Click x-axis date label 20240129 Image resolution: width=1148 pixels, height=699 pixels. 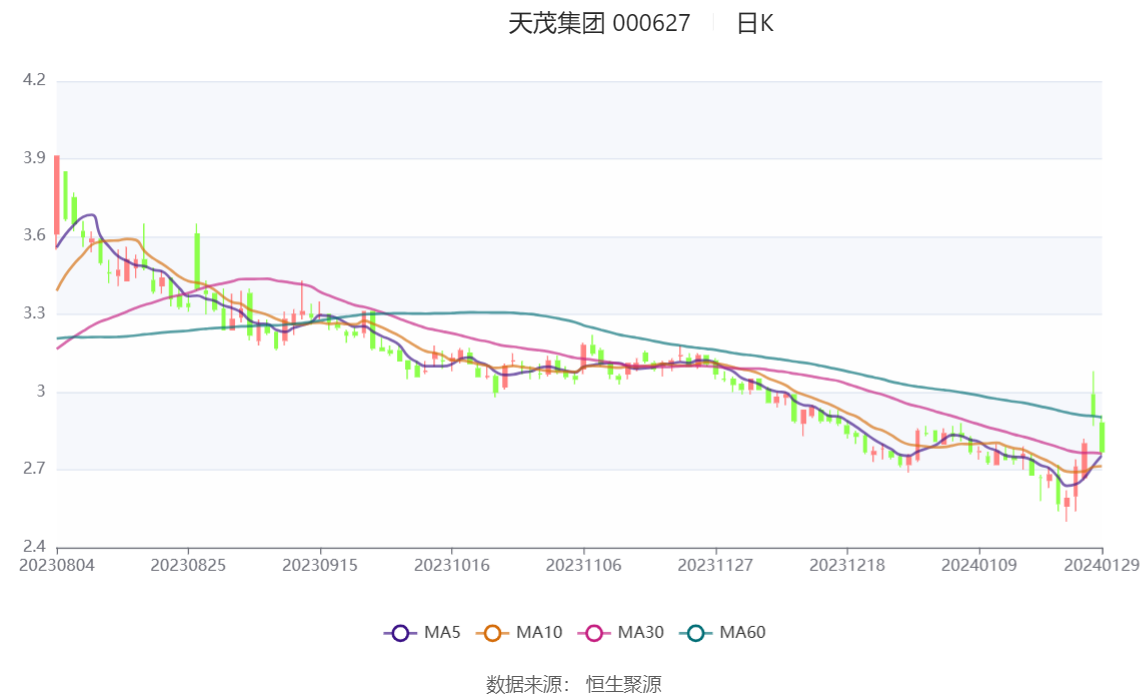pyautogui.click(x=1101, y=565)
